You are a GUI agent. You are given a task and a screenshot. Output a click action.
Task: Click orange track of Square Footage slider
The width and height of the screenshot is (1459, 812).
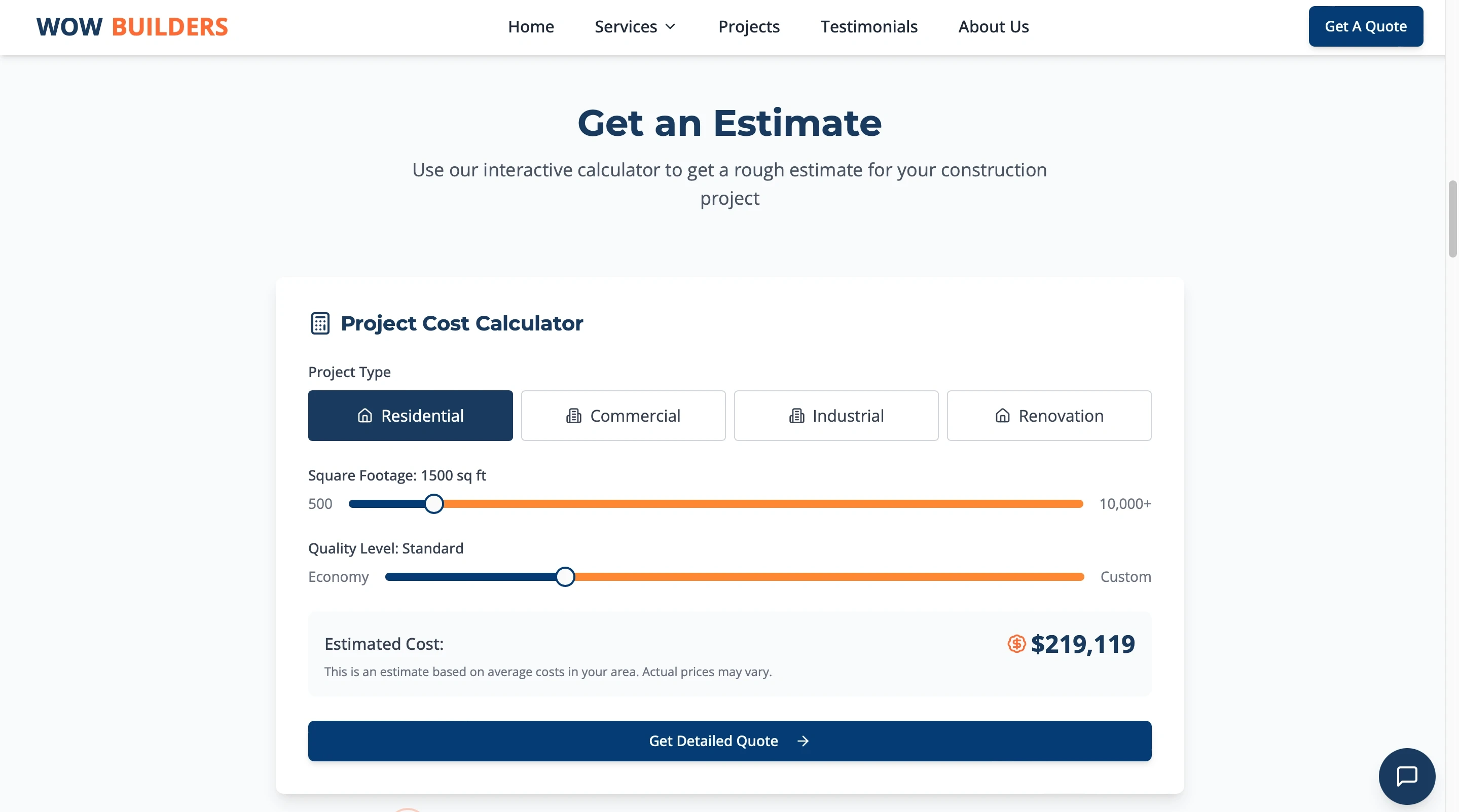point(763,504)
